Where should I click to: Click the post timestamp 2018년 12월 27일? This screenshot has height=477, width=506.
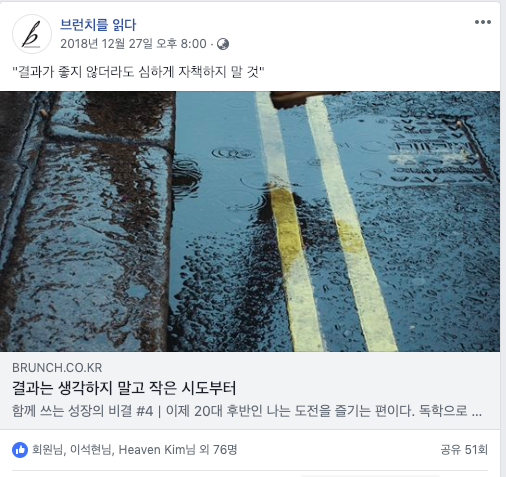[133, 44]
